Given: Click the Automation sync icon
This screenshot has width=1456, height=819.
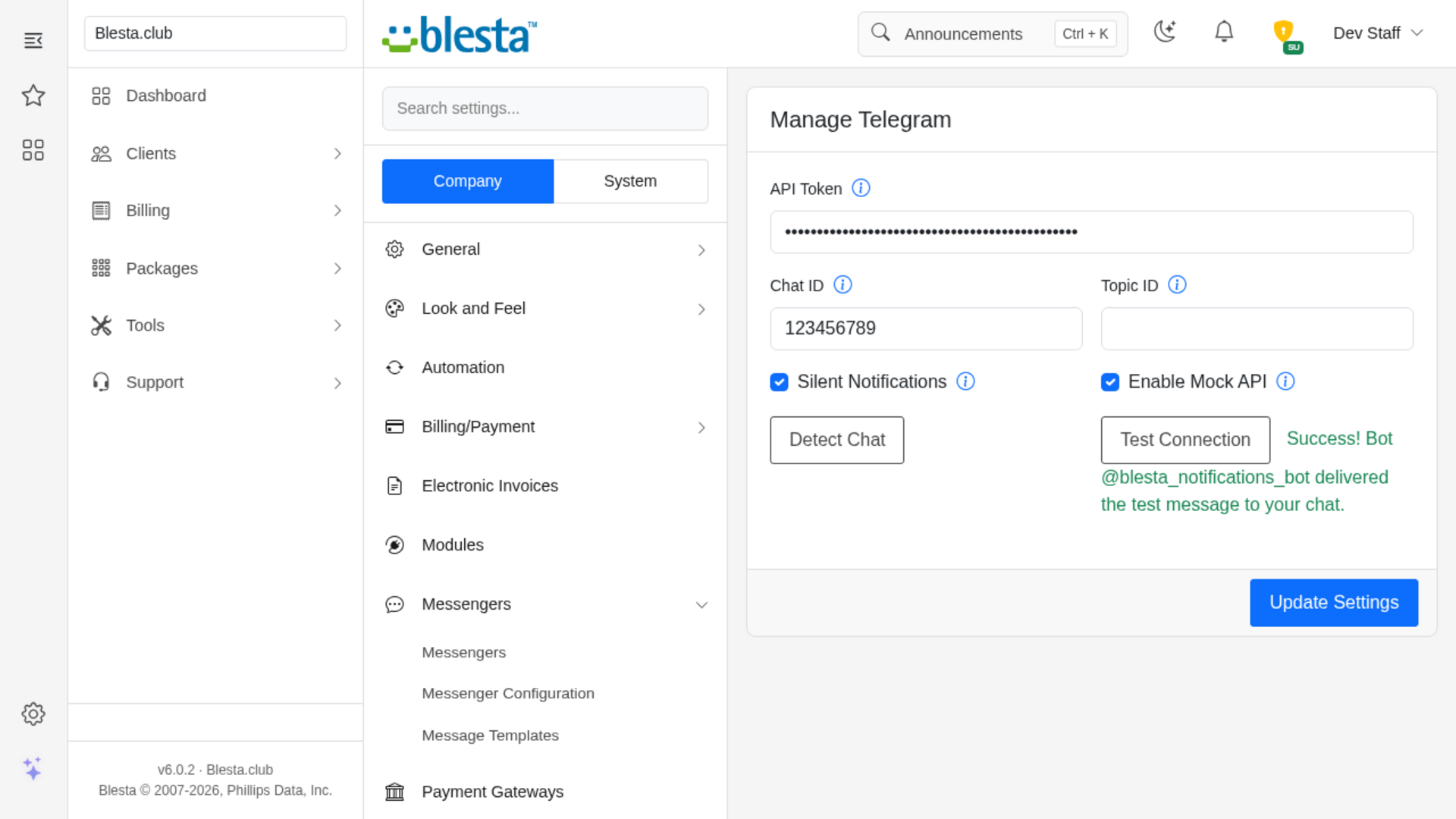Looking at the screenshot, I should coord(394,368).
